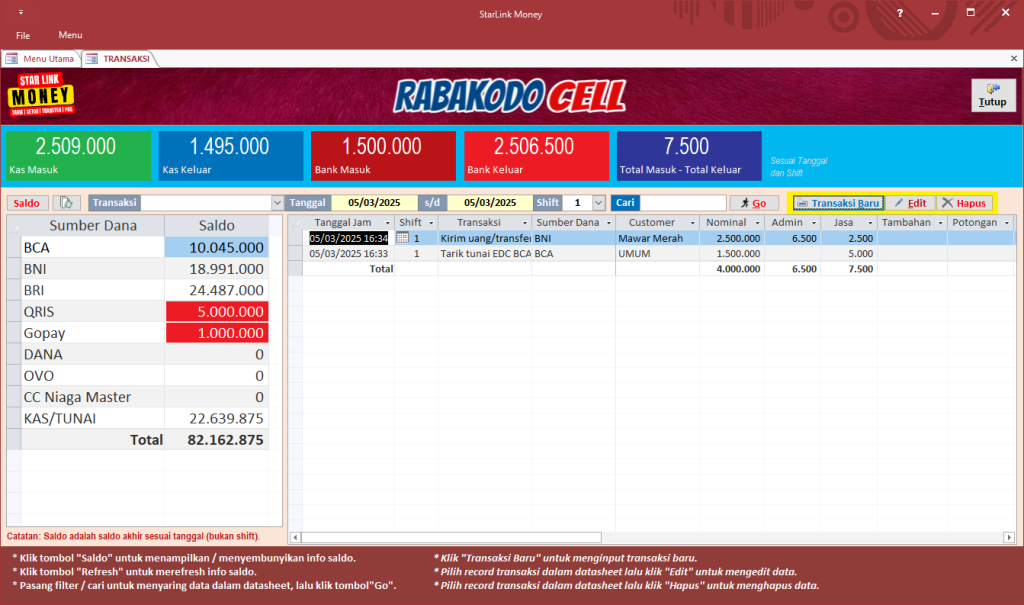
Task: Click the Saldo column header
Action: (x=217, y=225)
